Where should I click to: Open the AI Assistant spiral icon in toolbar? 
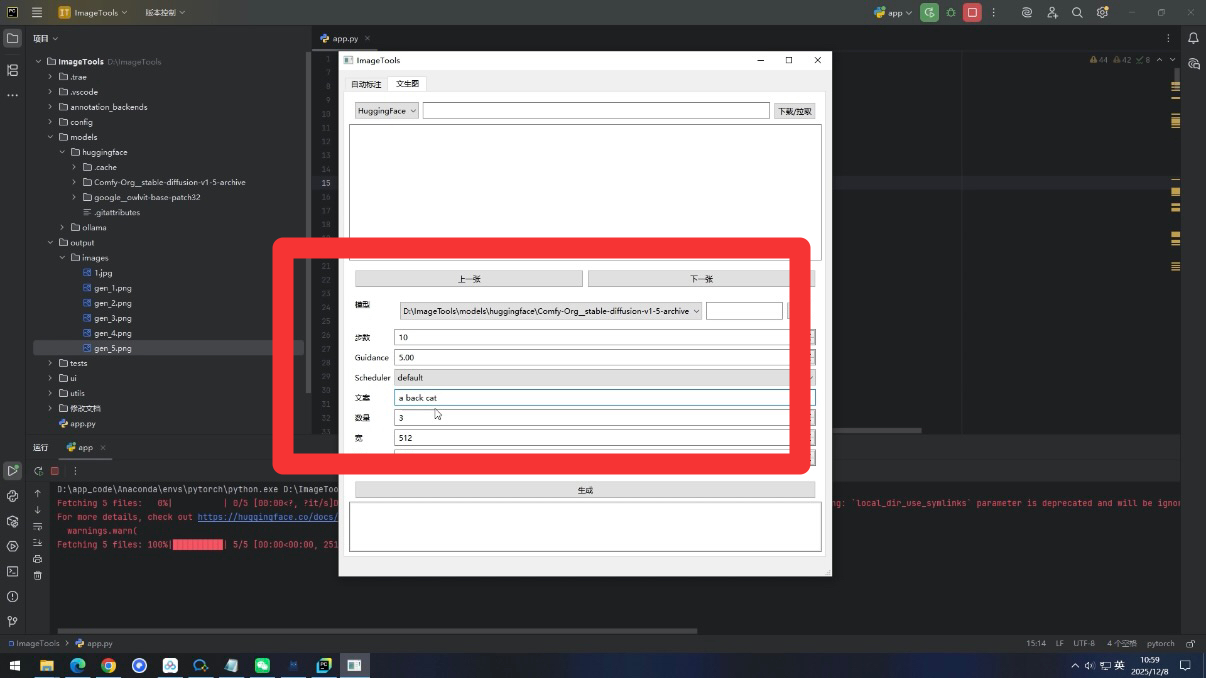(x=1027, y=13)
